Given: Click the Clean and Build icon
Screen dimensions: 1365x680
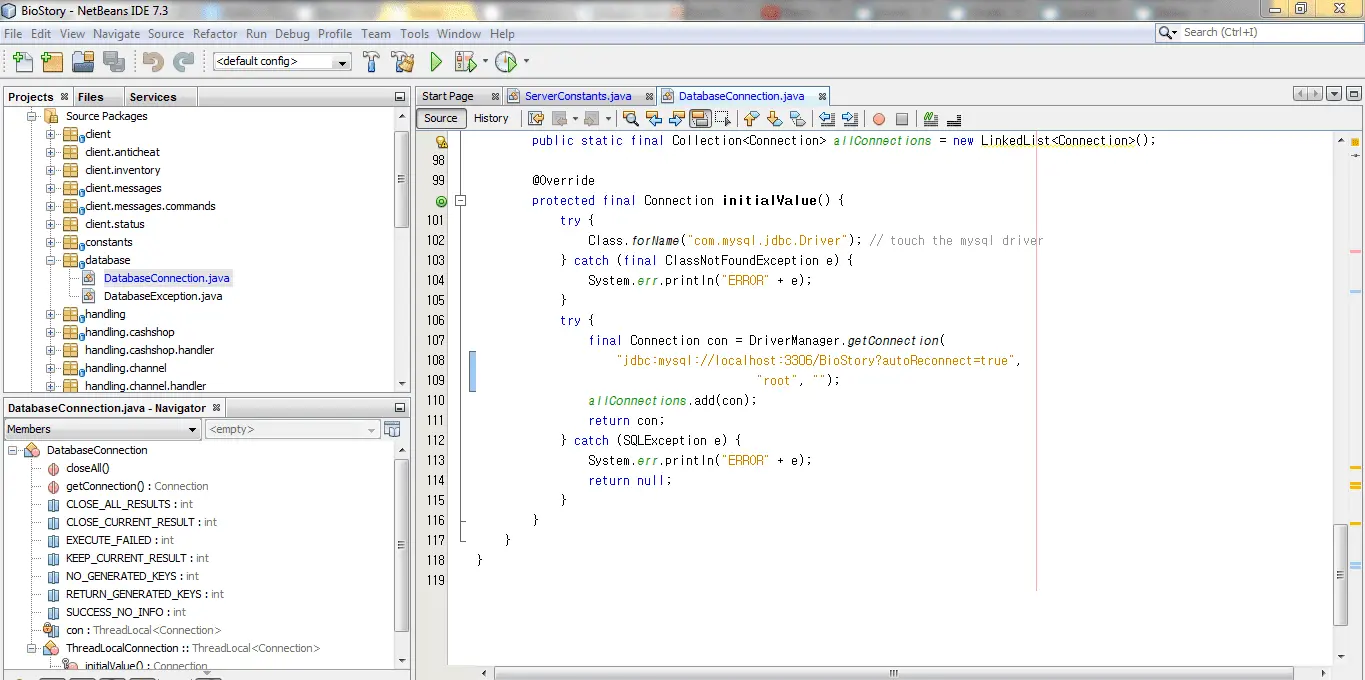Looking at the screenshot, I should click(x=403, y=62).
